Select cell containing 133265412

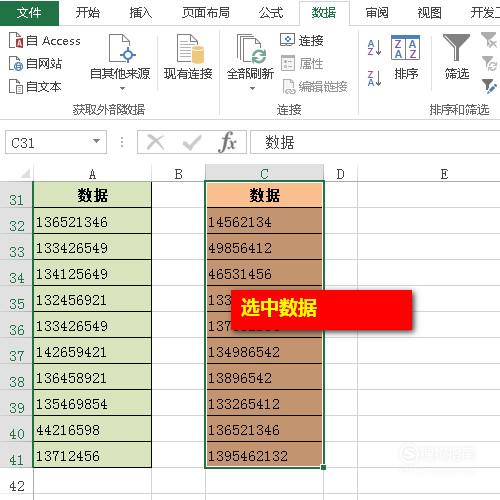pos(264,403)
